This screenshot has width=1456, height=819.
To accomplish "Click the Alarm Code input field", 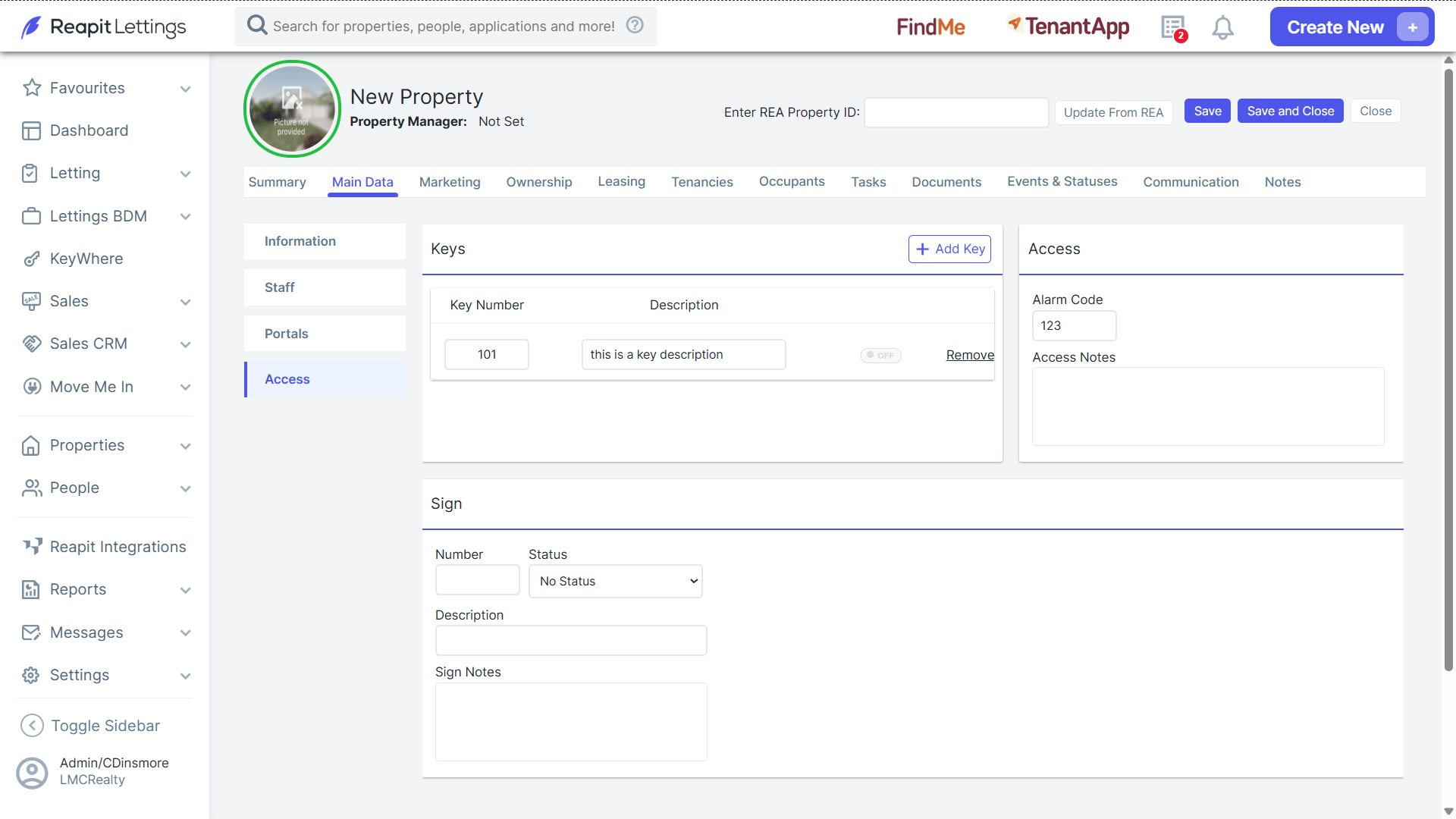I will point(1074,325).
